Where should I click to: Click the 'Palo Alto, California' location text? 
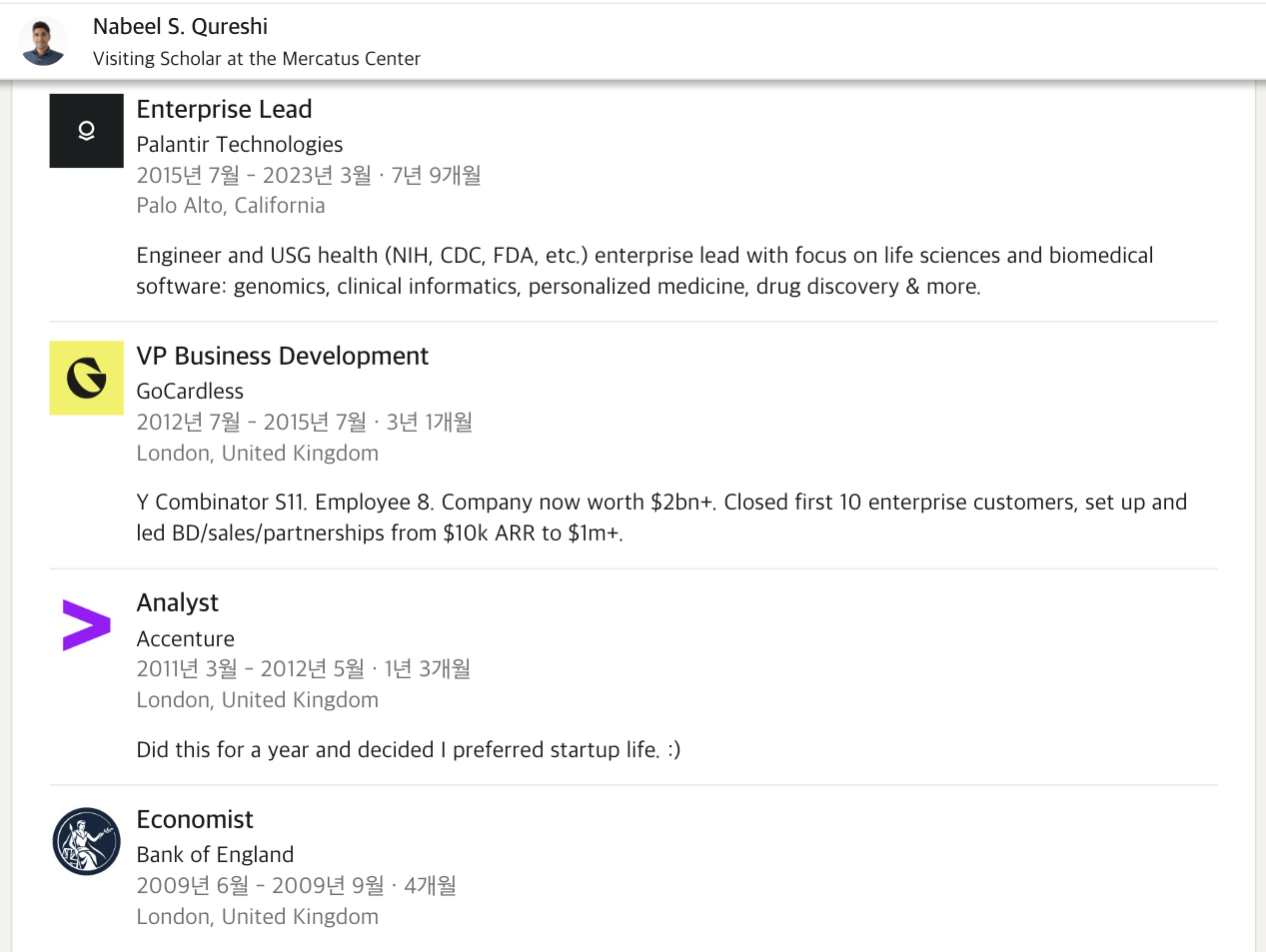pyautogui.click(x=231, y=206)
